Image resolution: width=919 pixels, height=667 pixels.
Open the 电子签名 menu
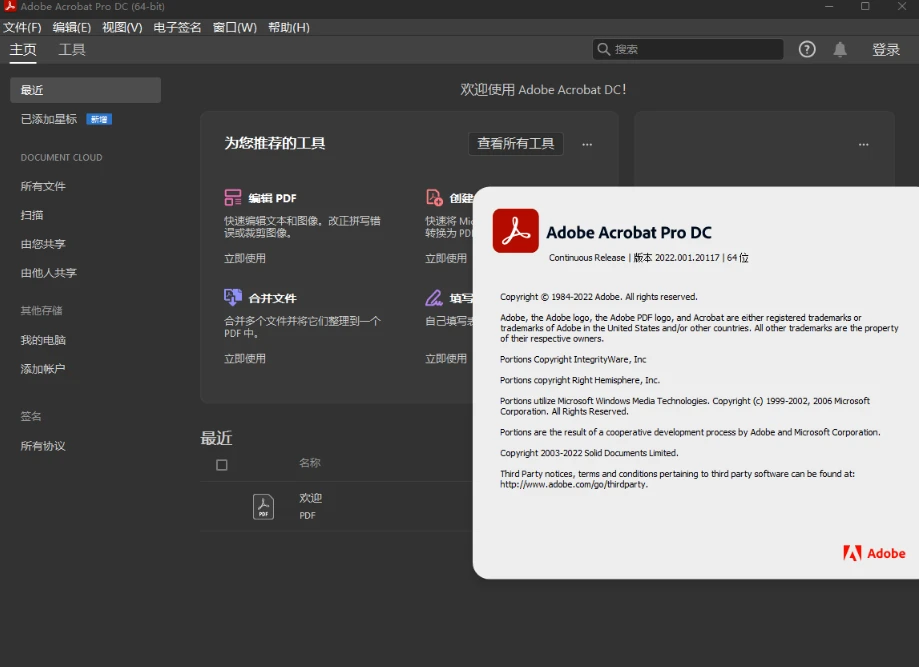point(177,28)
